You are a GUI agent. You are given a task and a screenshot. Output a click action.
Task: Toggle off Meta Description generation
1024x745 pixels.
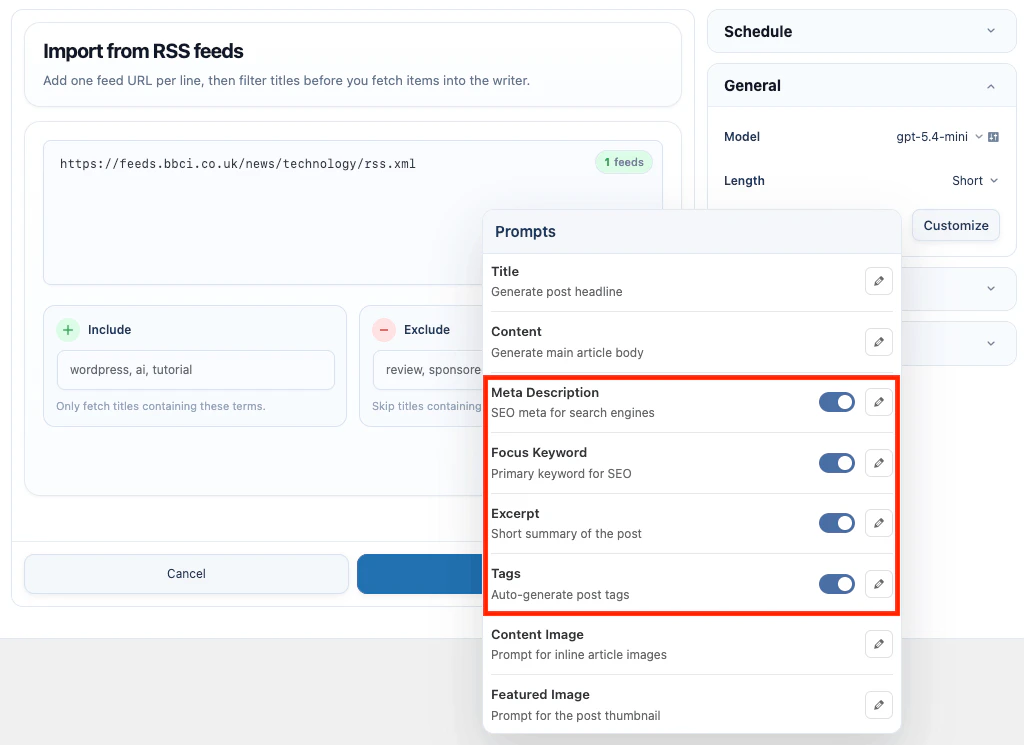[x=837, y=402]
